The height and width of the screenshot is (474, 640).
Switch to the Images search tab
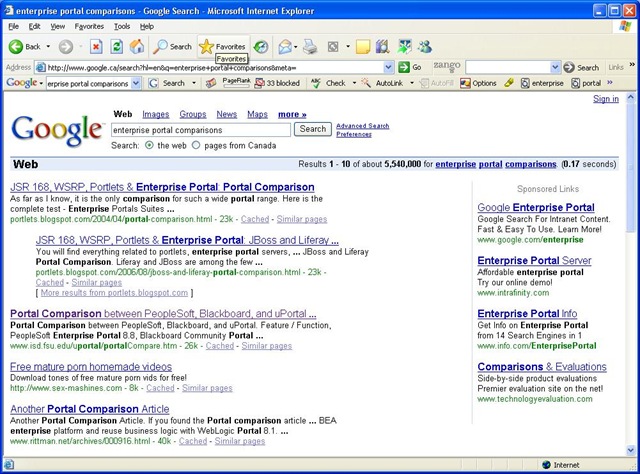(x=156, y=114)
